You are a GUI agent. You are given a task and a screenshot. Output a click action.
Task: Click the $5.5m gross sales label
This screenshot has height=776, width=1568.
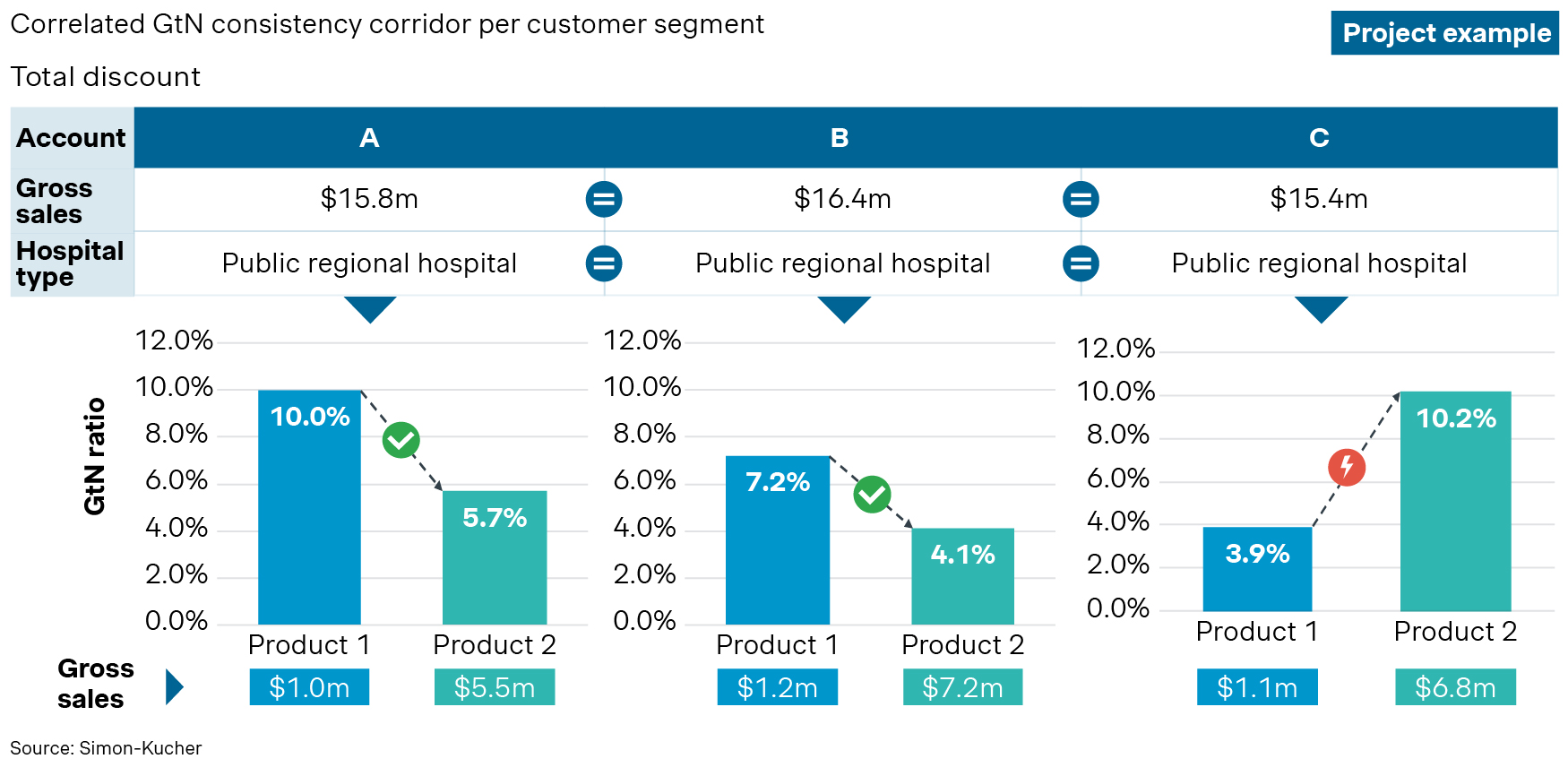click(x=495, y=687)
